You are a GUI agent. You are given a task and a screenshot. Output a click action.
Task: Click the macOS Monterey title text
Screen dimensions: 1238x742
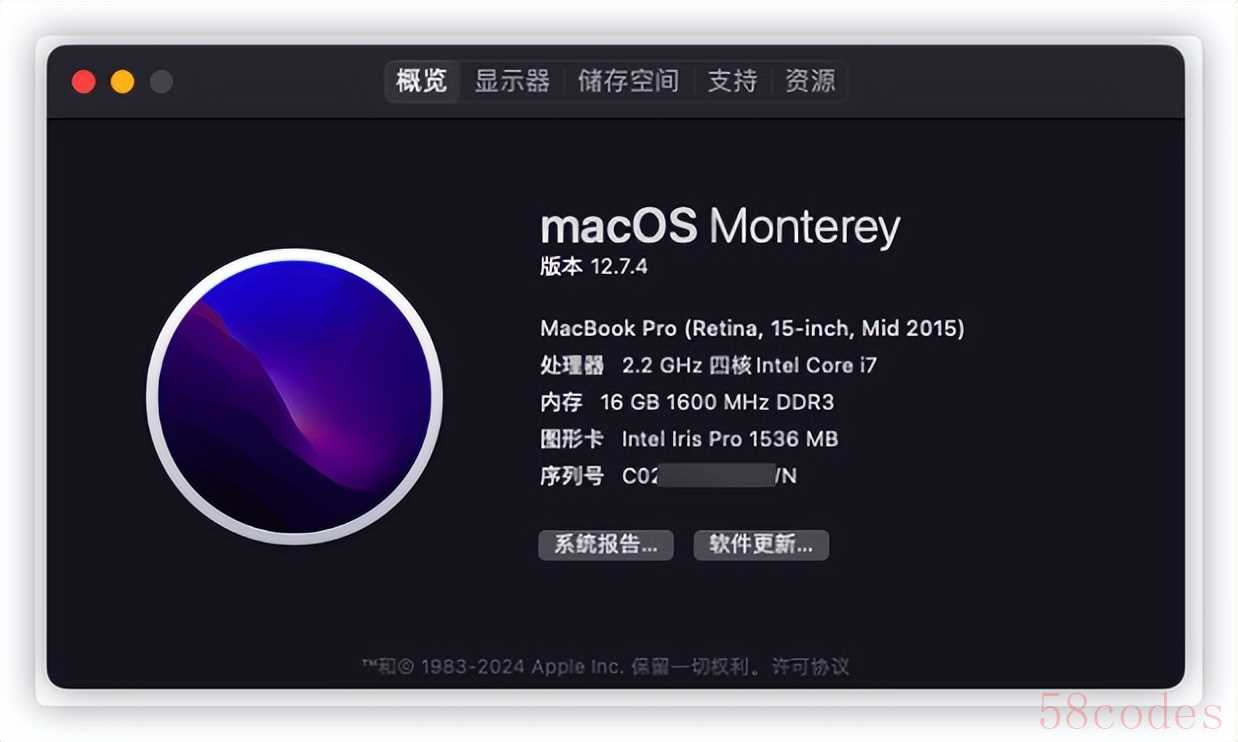[x=720, y=228]
